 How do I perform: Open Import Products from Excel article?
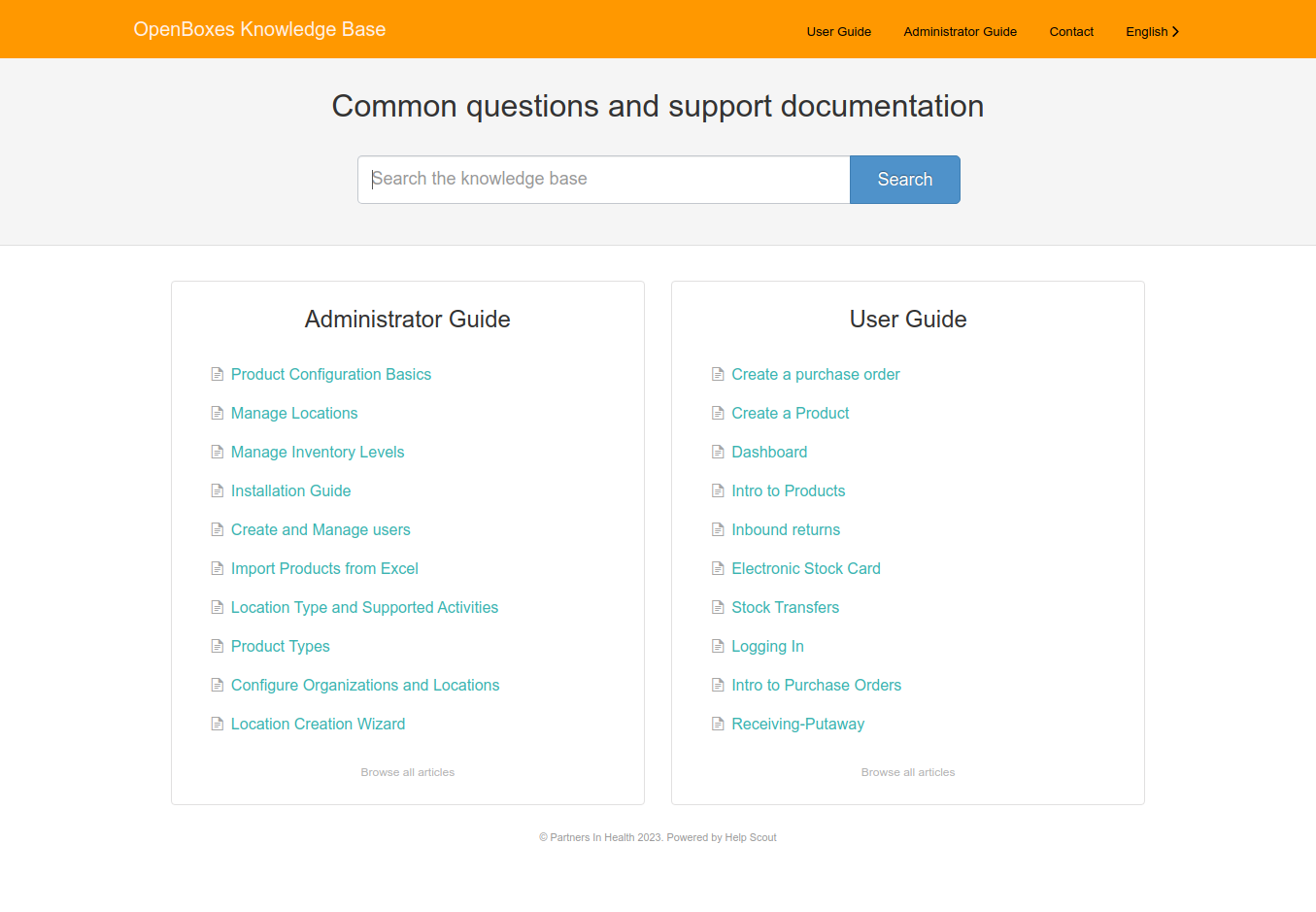(x=324, y=568)
